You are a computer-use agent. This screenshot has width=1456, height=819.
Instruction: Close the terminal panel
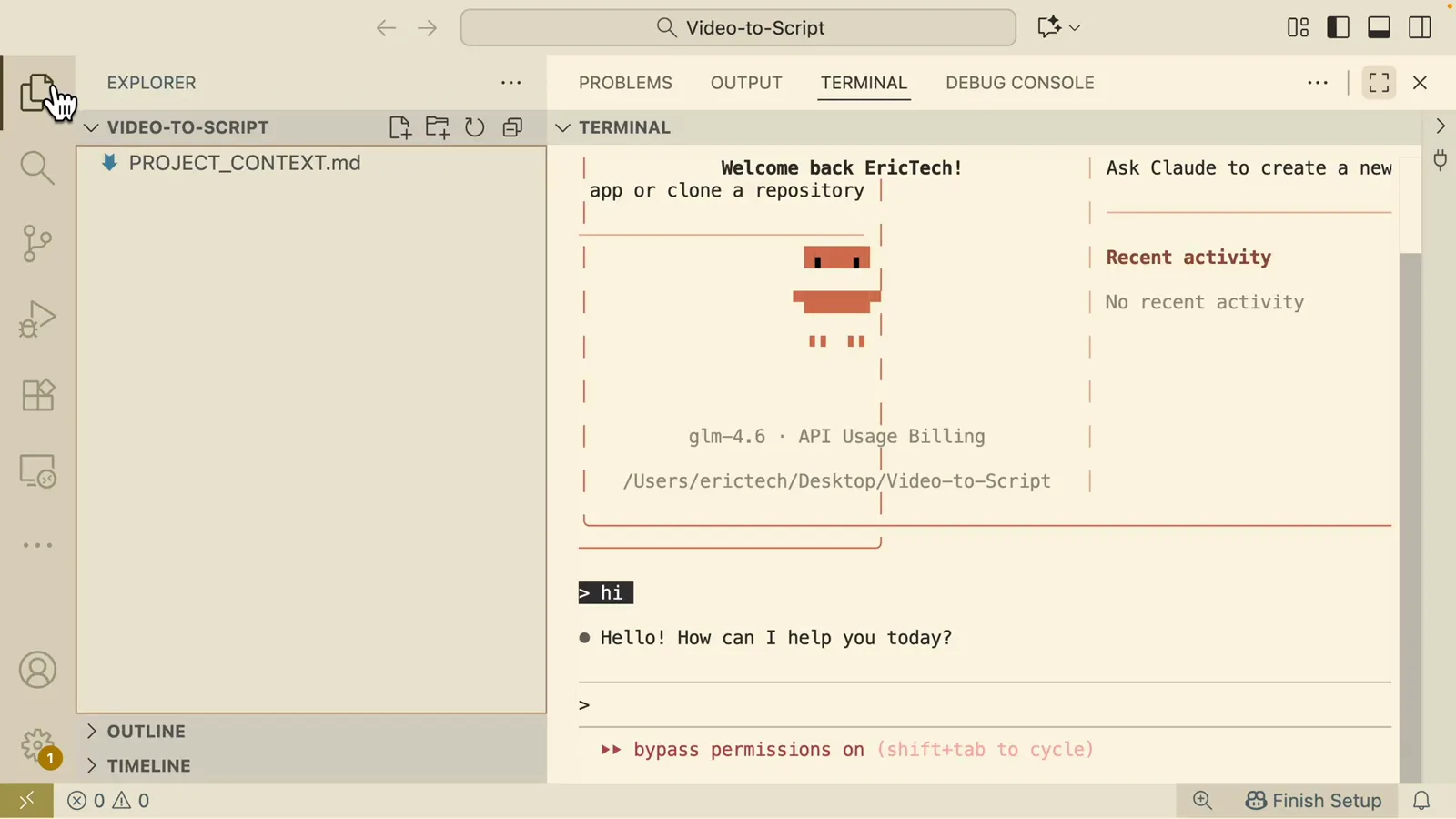tap(1421, 83)
